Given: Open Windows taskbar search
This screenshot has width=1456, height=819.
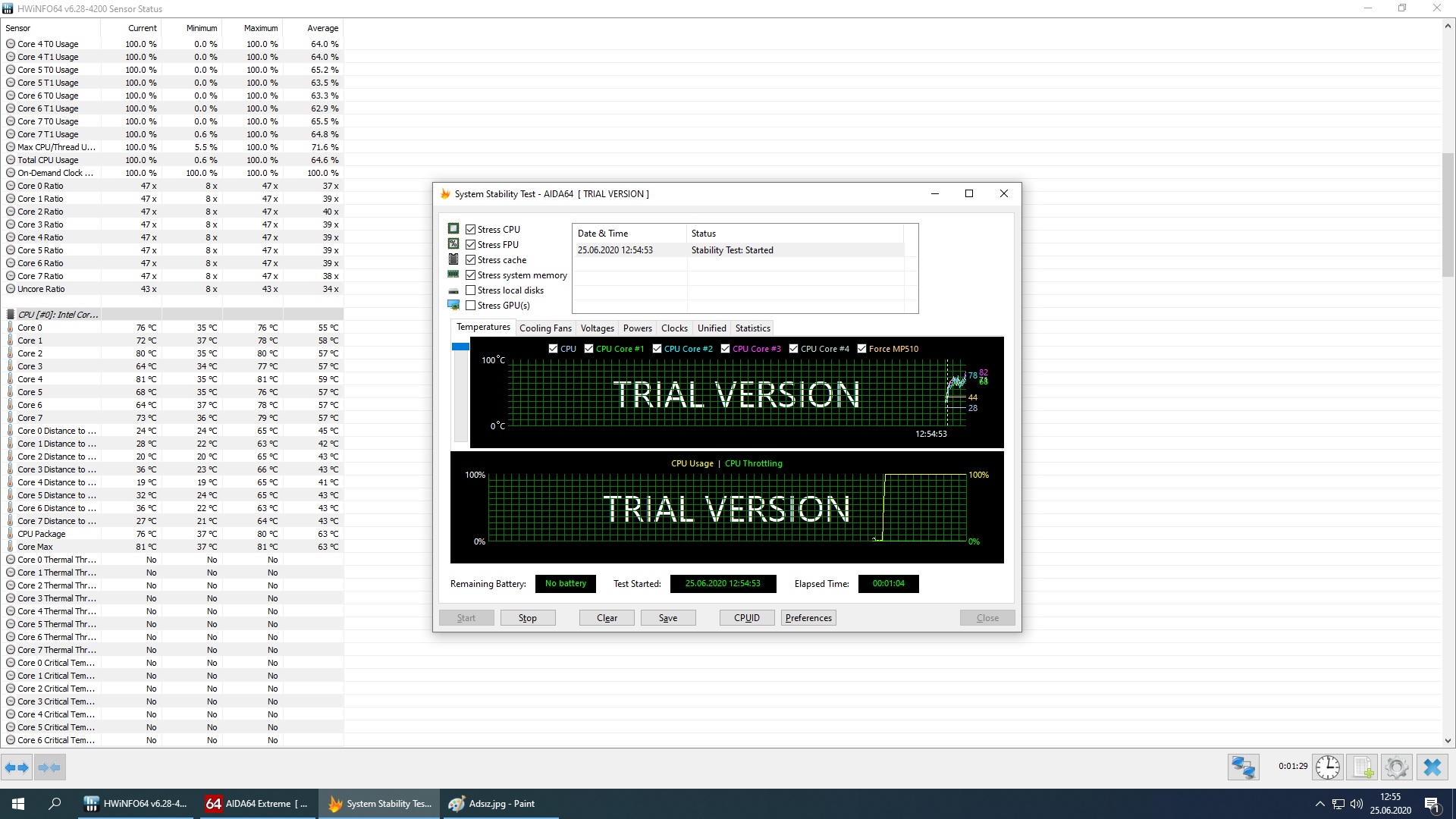Looking at the screenshot, I should (55, 804).
